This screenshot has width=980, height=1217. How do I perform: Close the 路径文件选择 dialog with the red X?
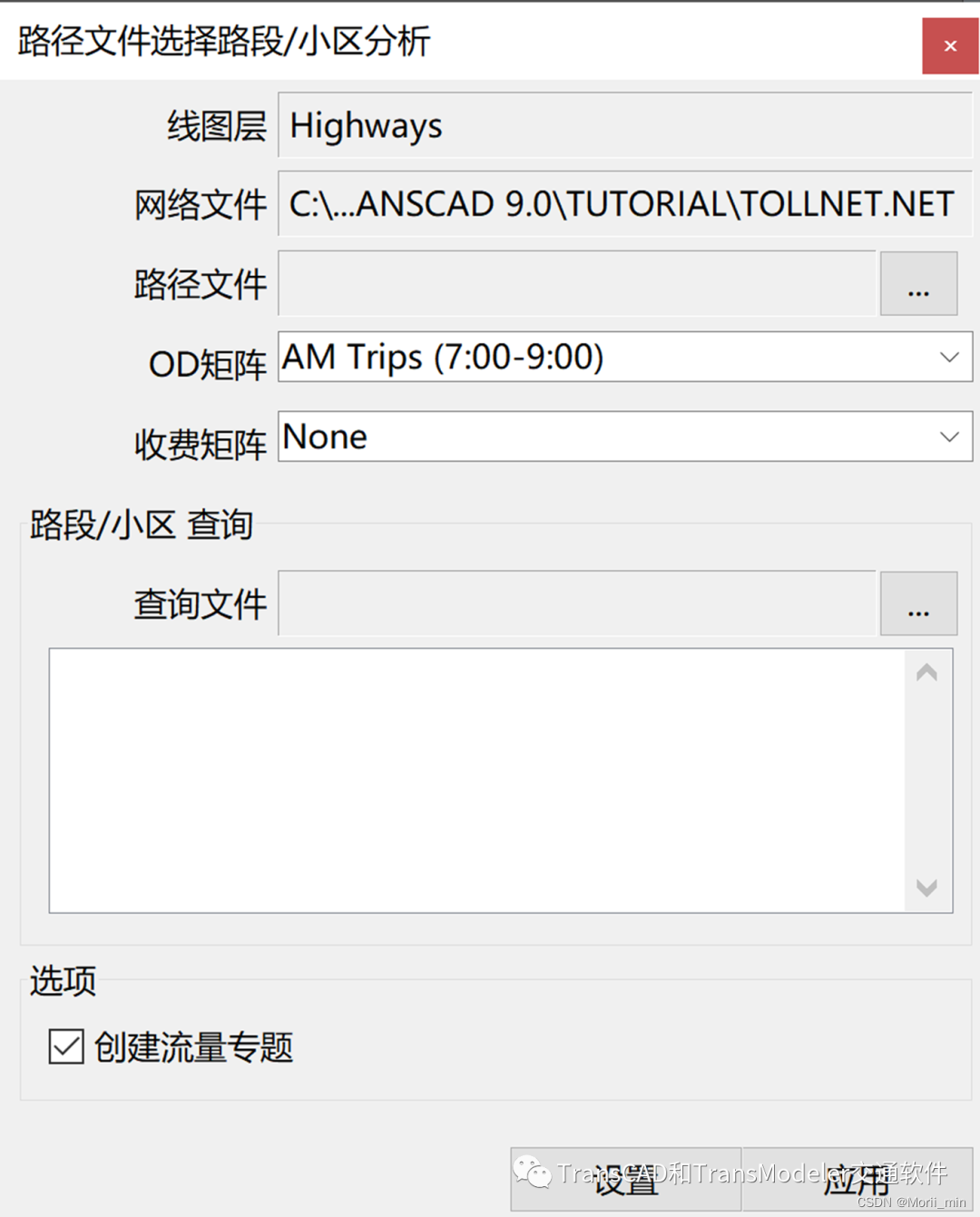coord(949,45)
